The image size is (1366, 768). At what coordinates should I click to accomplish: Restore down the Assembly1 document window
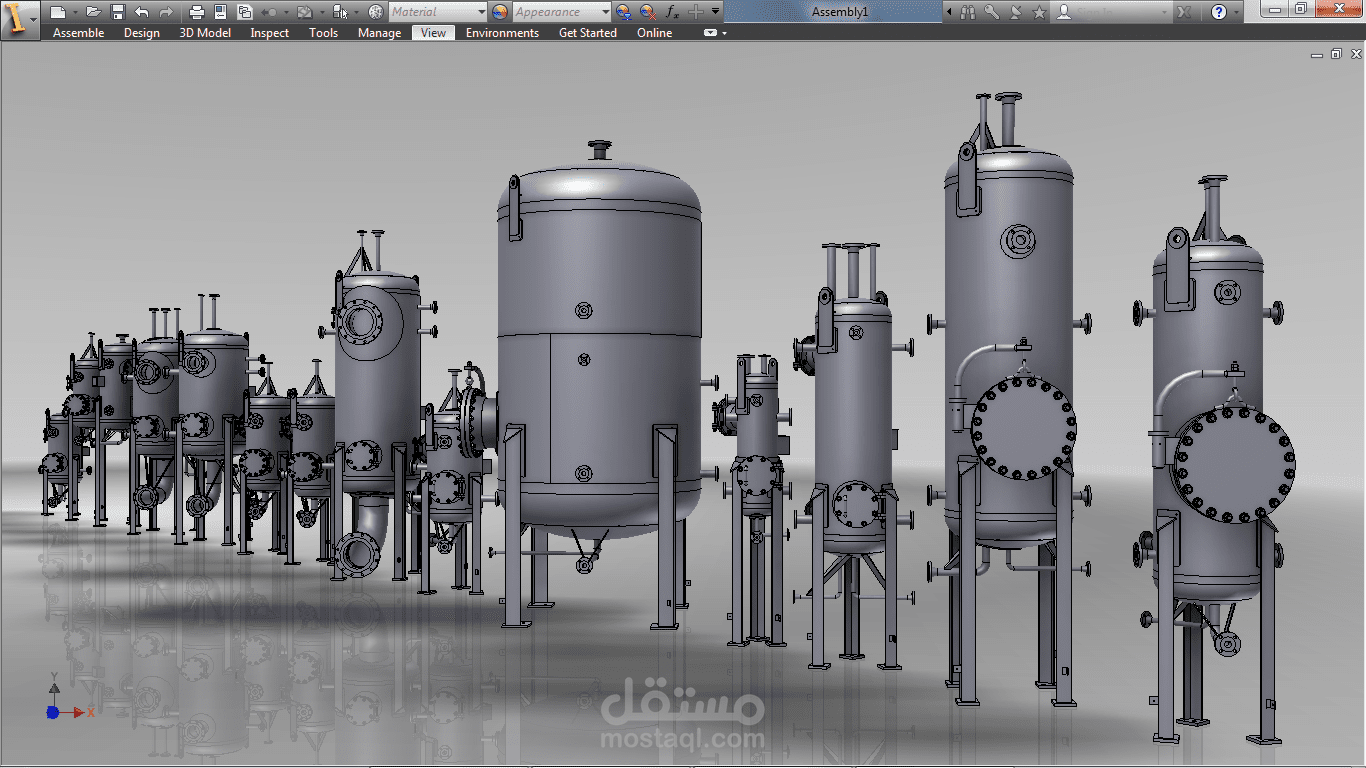[x=1336, y=54]
